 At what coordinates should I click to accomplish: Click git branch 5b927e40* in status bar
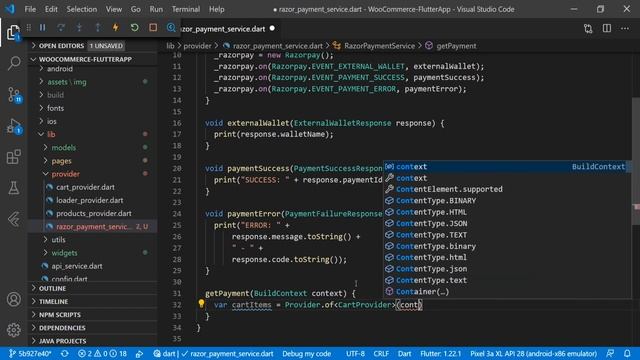tap(30, 353)
